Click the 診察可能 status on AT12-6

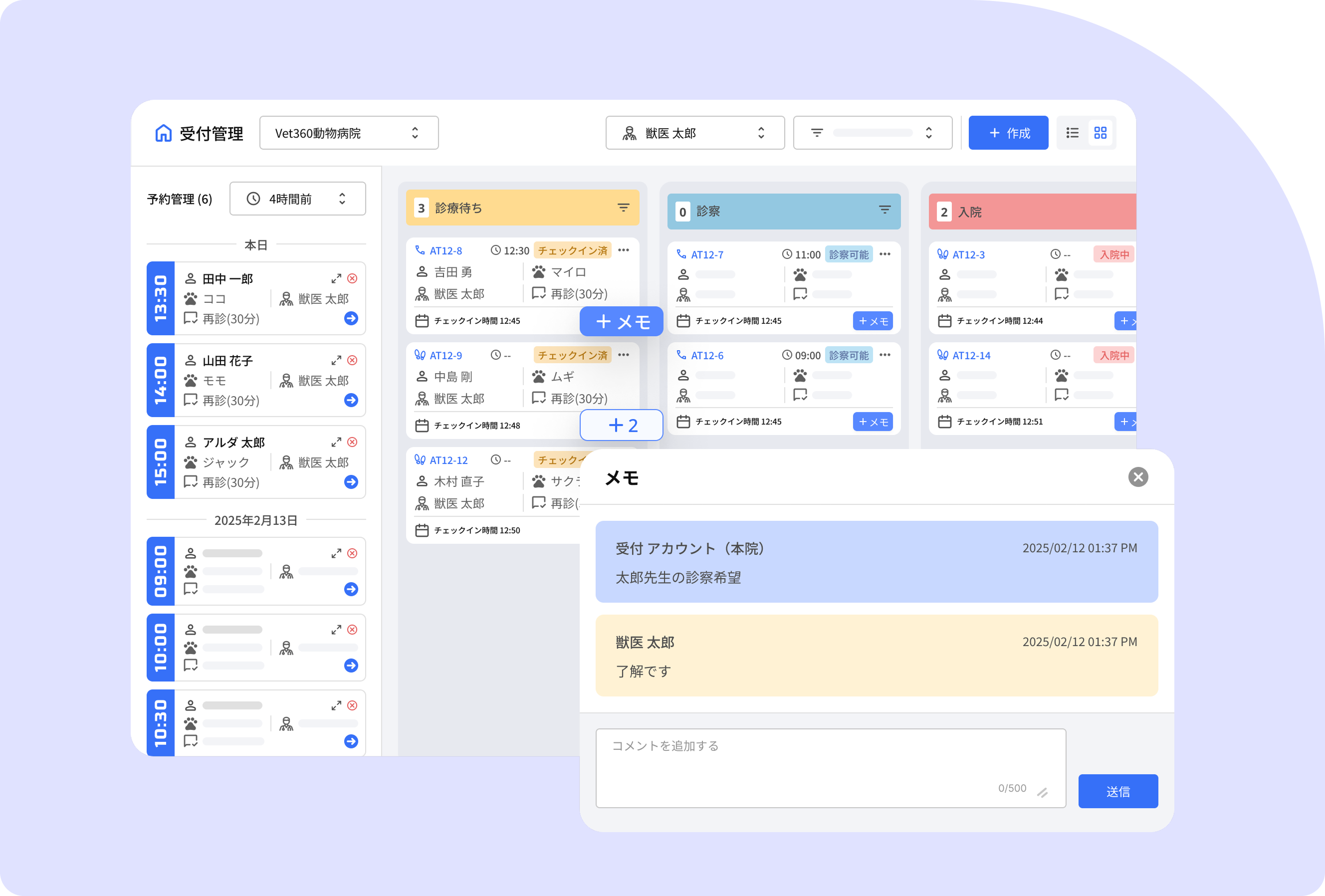coord(849,356)
